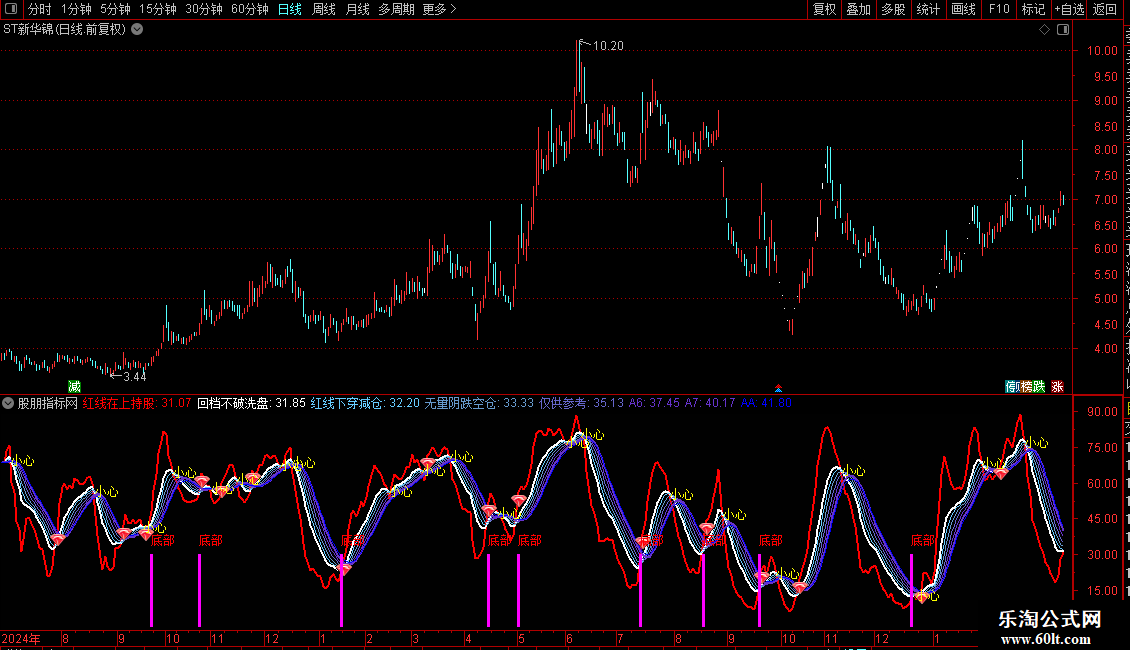This screenshot has height=650, width=1130.
Task: Switch to 1分钟 period
Action: (76, 9)
